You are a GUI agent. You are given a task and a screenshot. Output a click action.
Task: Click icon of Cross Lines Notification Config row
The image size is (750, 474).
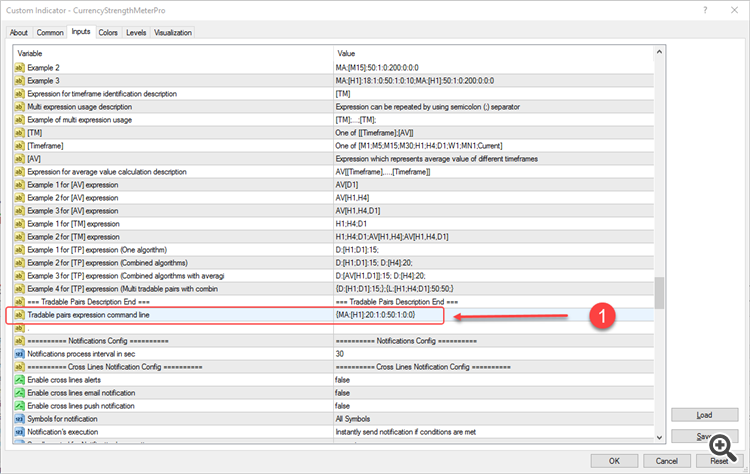tap(19, 367)
